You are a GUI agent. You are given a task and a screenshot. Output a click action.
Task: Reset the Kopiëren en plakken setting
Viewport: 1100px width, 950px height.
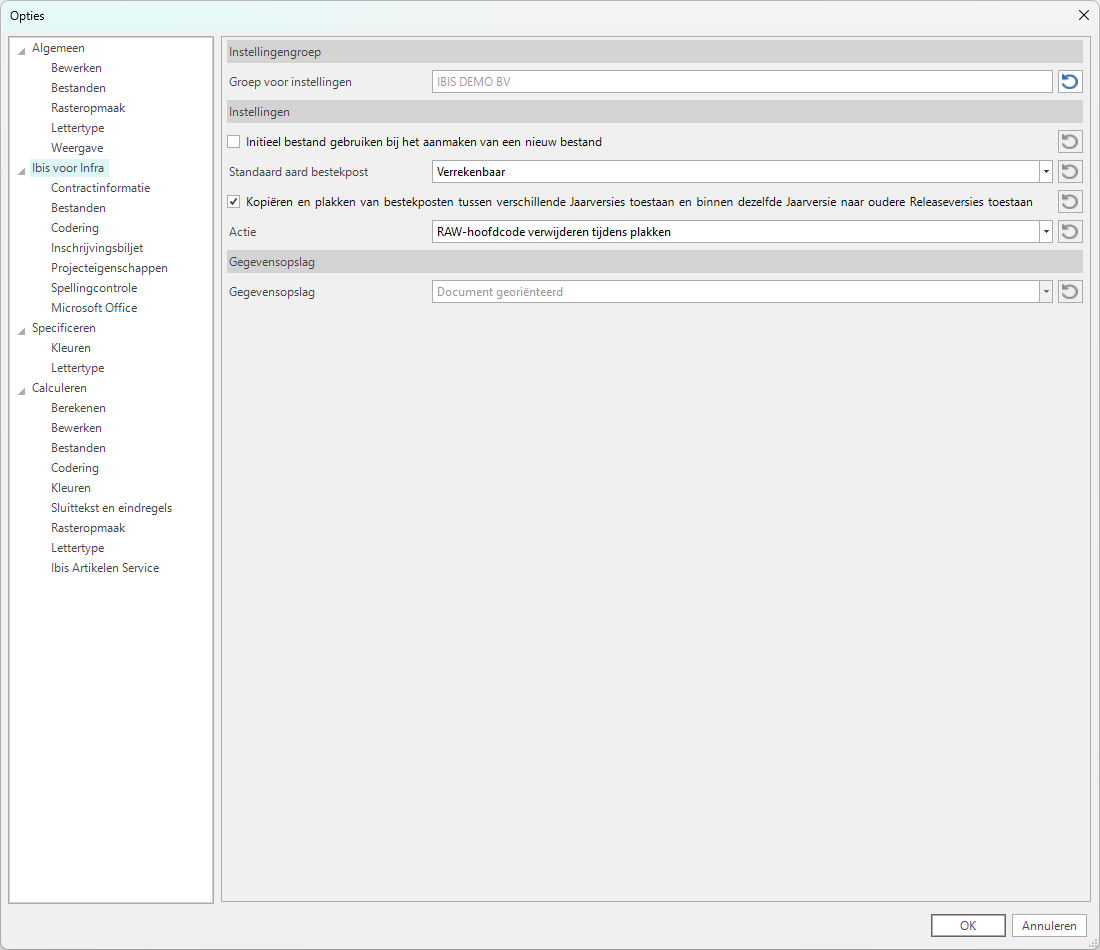pyautogui.click(x=1070, y=202)
